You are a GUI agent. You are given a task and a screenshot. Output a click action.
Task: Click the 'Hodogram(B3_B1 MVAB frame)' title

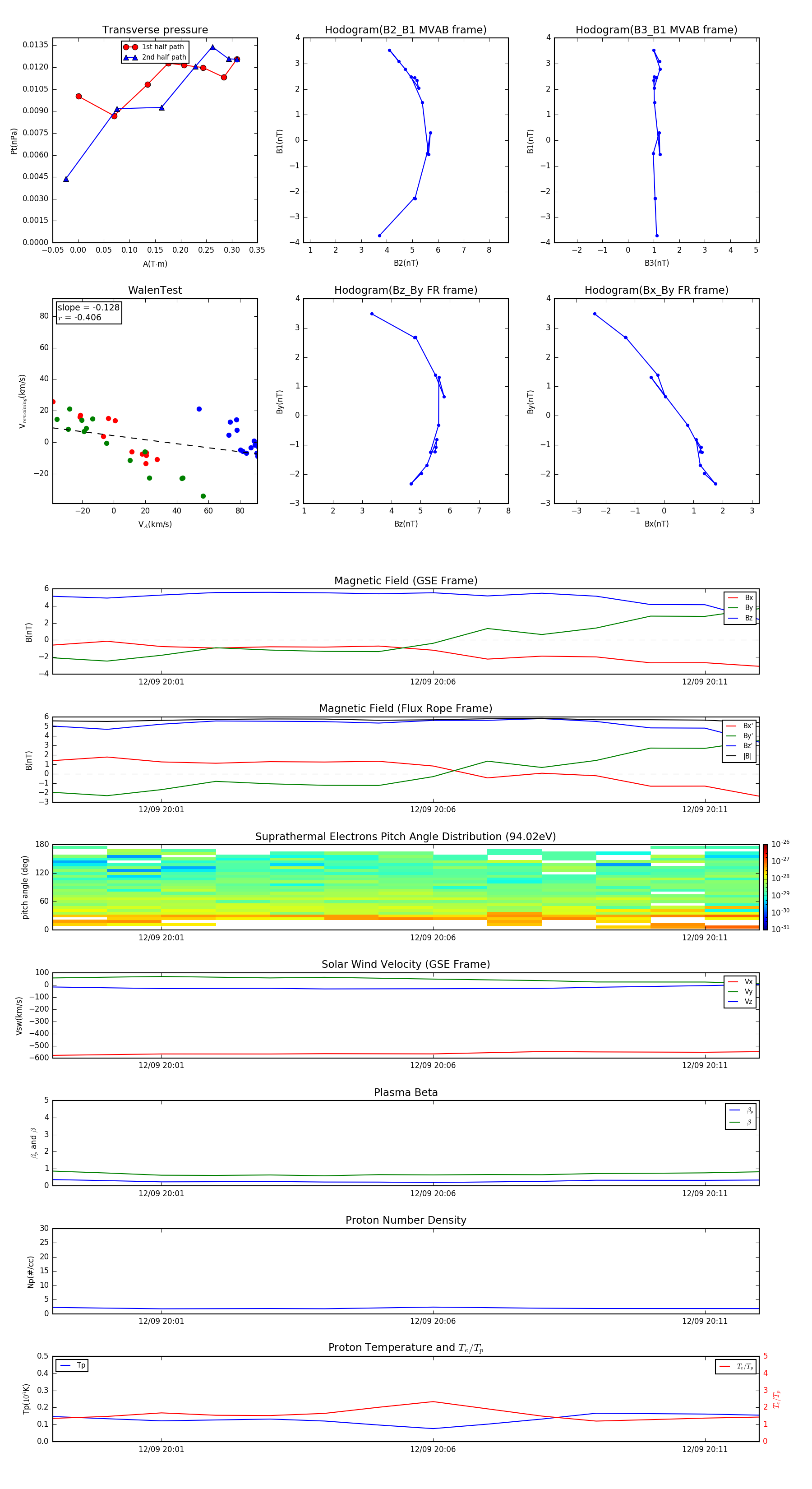[656, 30]
